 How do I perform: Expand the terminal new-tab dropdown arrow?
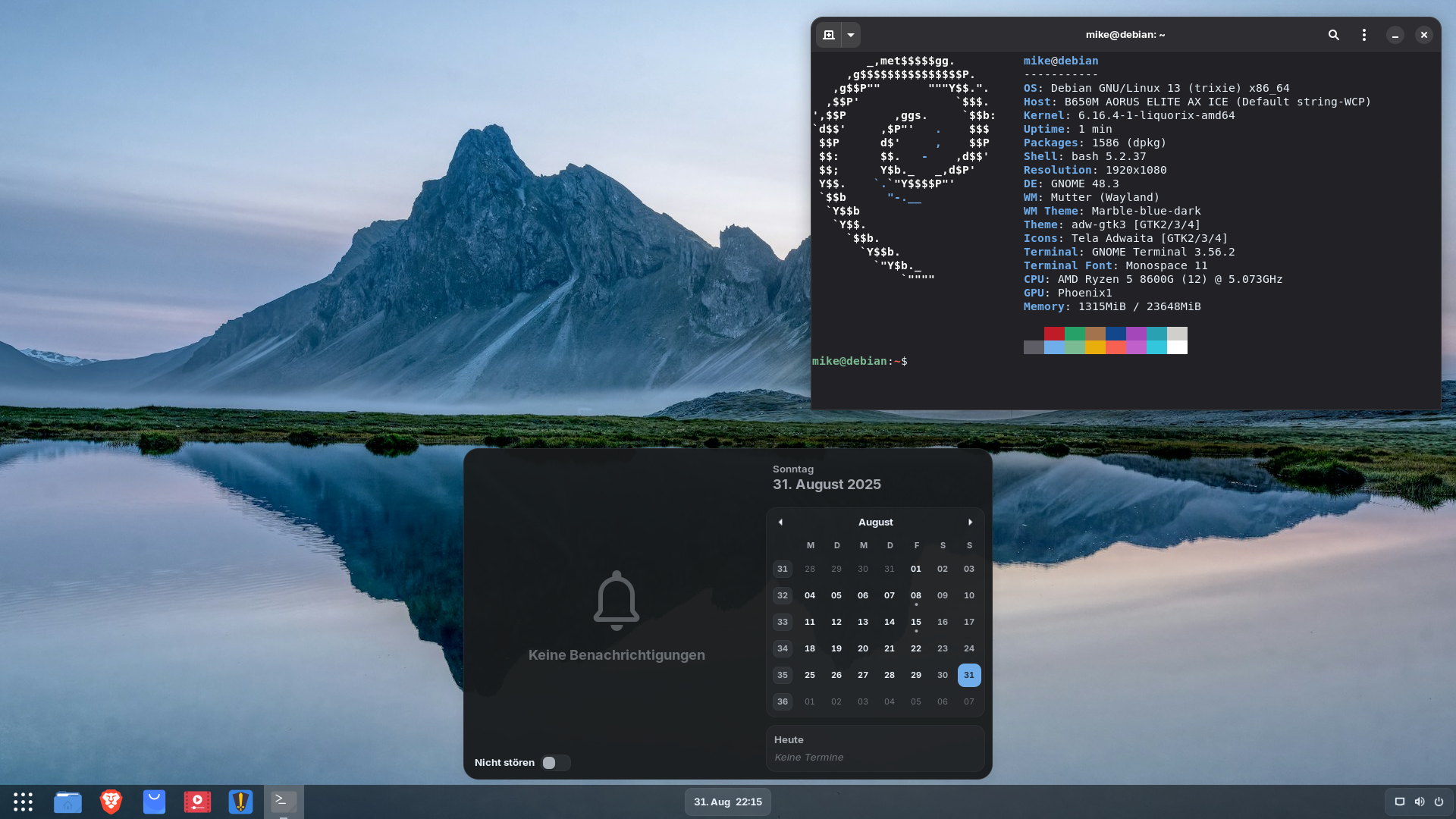(x=851, y=35)
